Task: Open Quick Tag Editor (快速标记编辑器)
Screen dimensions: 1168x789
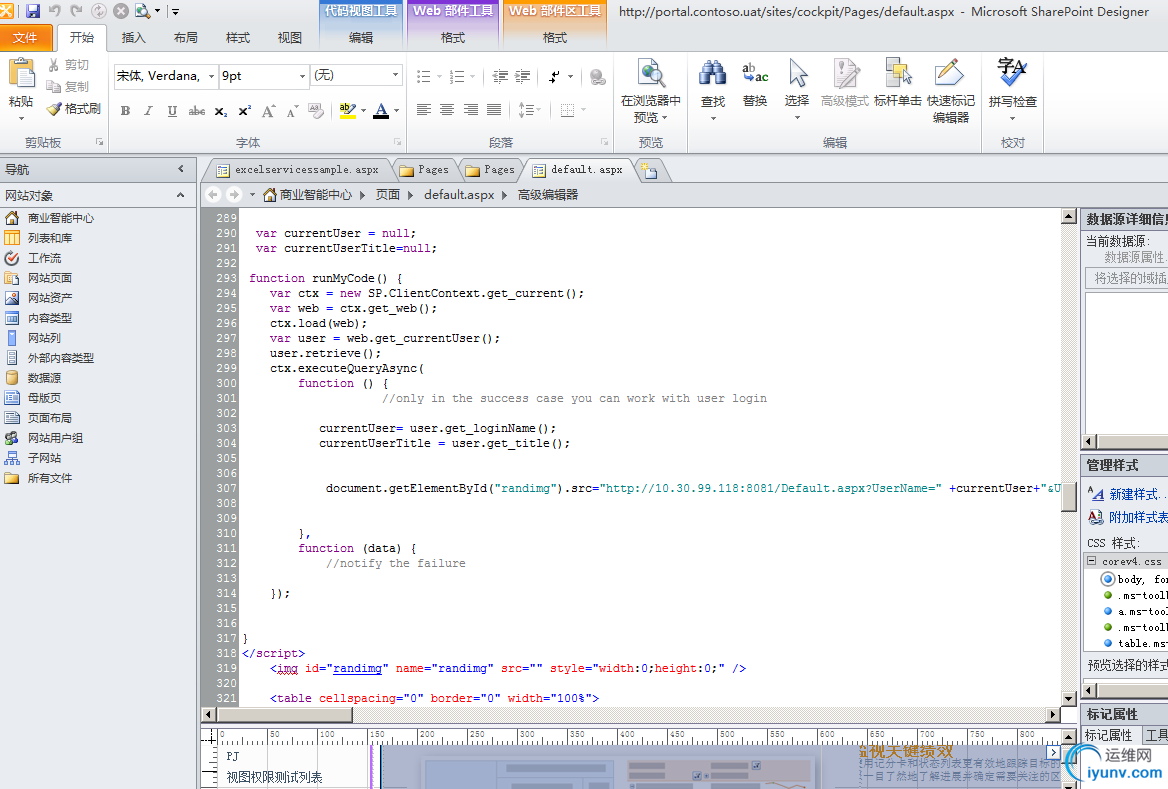Action: [950, 91]
